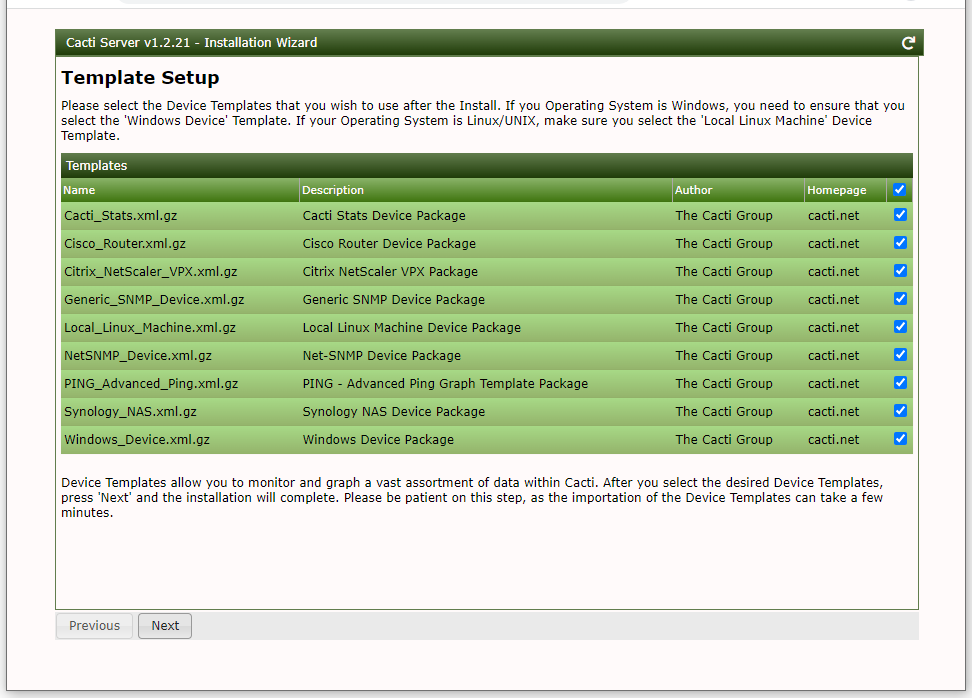This screenshot has width=972, height=698.
Task: Uncheck the Synology_NAS.xml.gz checkbox
Action: pos(900,410)
